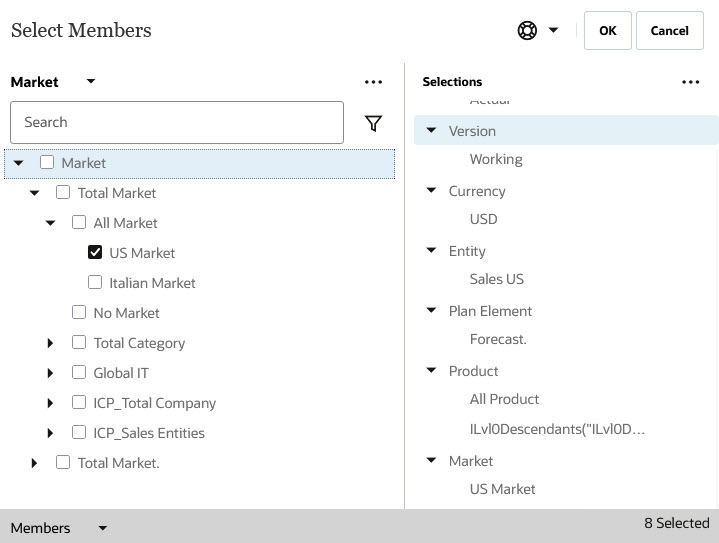Check the No Market checkbox

coord(80,313)
